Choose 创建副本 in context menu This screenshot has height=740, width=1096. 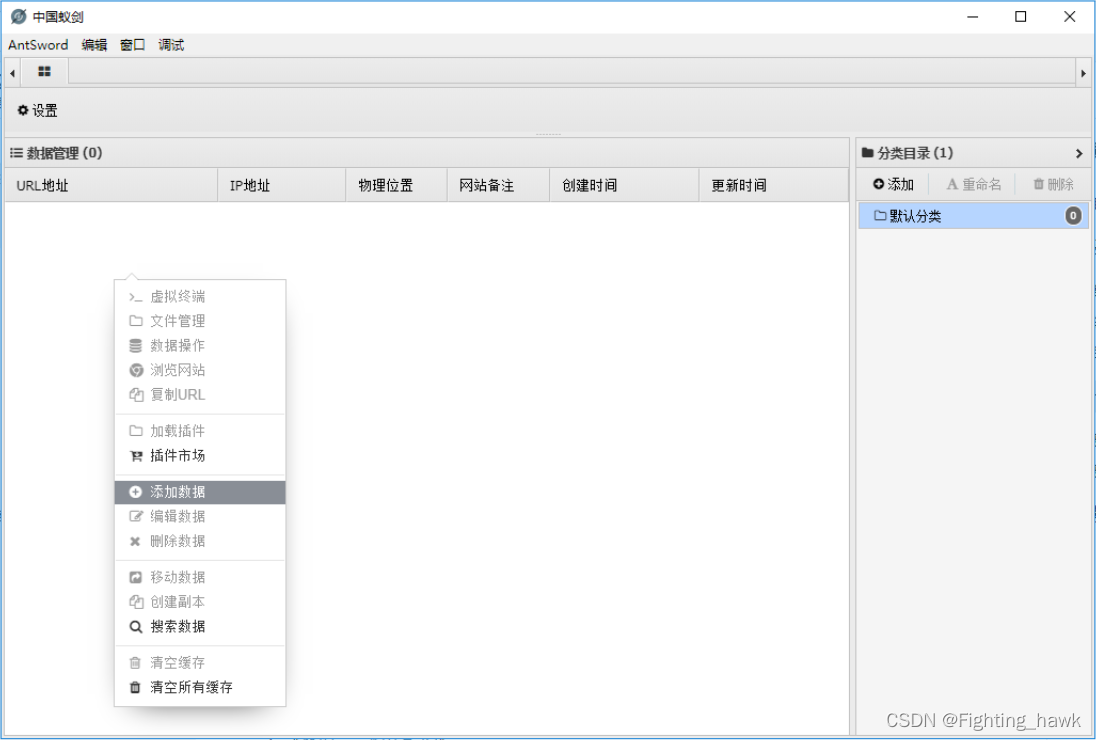click(x=200, y=602)
